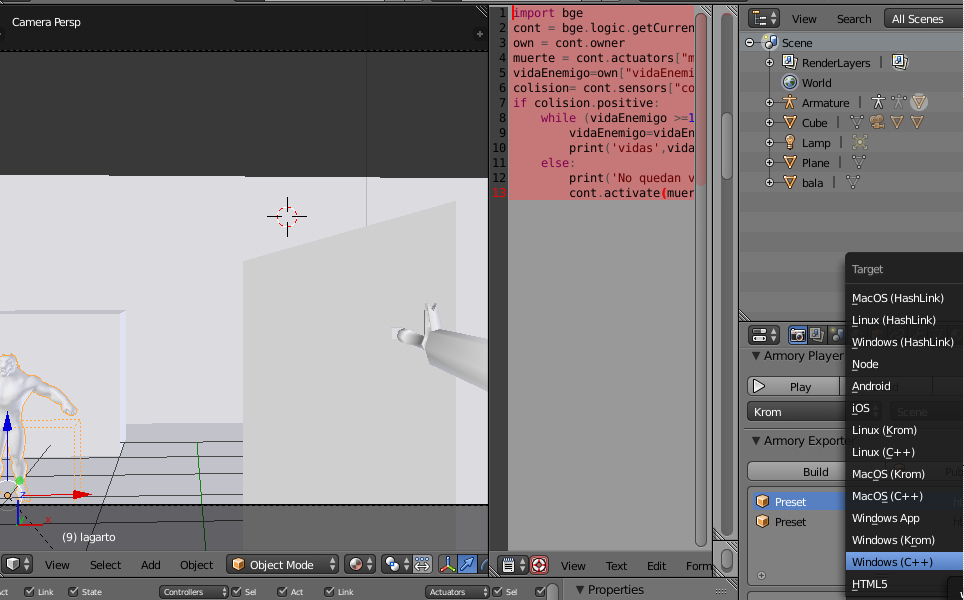The height and width of the screenshot is (600, 964).
Task: Expand the Cube tree node
Action: [x=769, y=122]
